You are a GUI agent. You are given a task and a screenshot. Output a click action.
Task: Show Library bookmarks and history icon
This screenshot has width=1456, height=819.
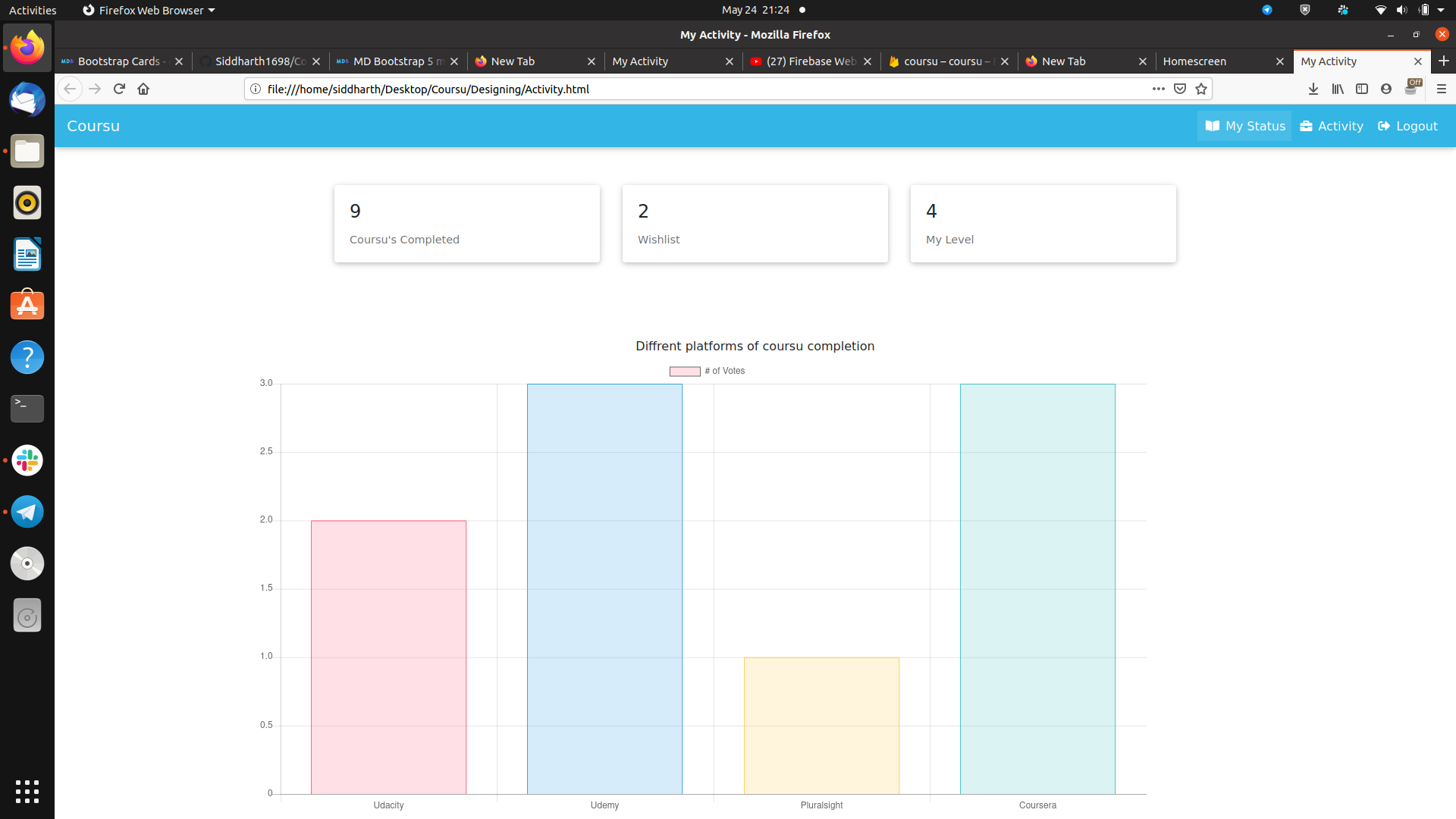pos(1338,89)
